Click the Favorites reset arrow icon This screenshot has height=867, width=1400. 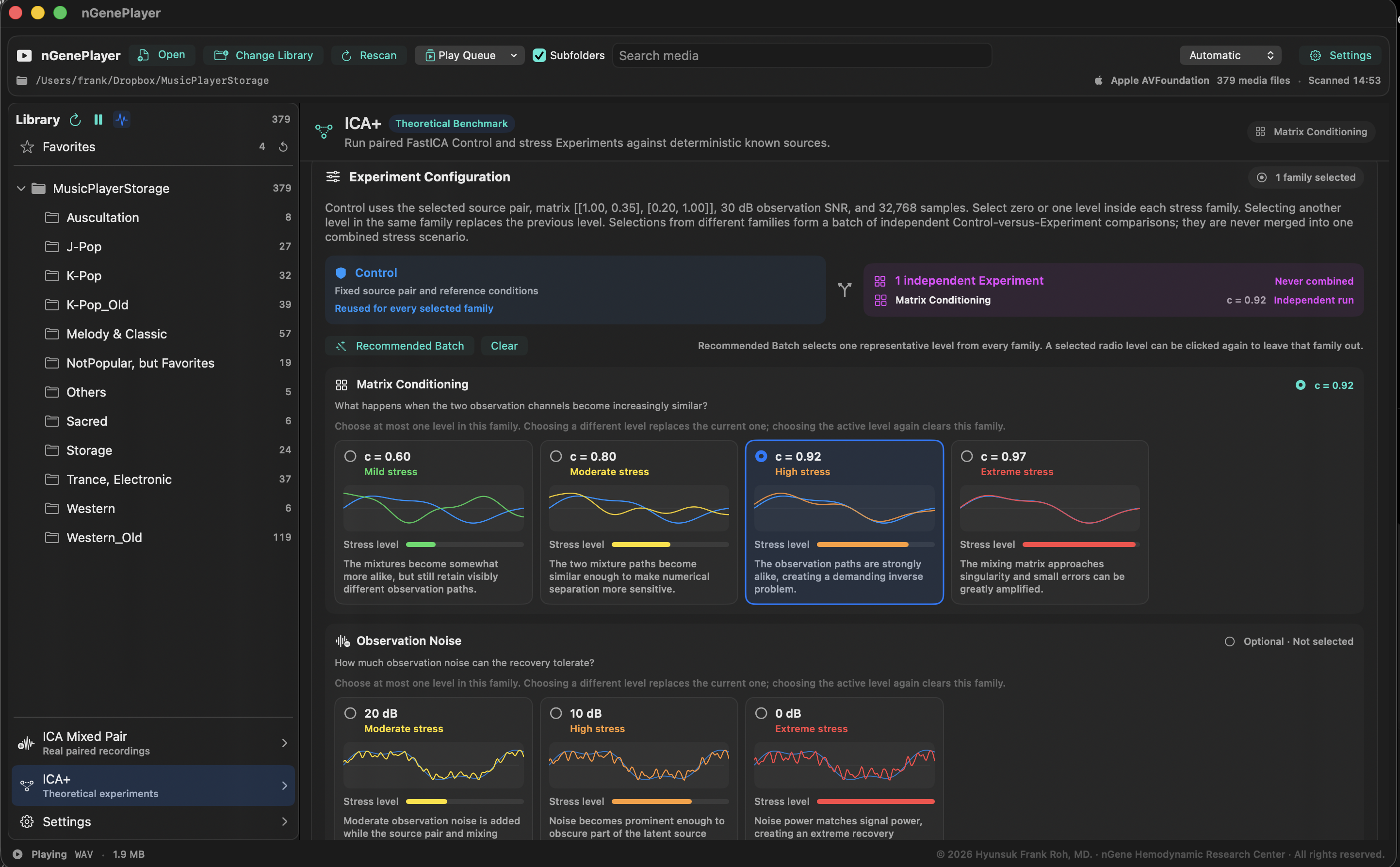(283, 147)
